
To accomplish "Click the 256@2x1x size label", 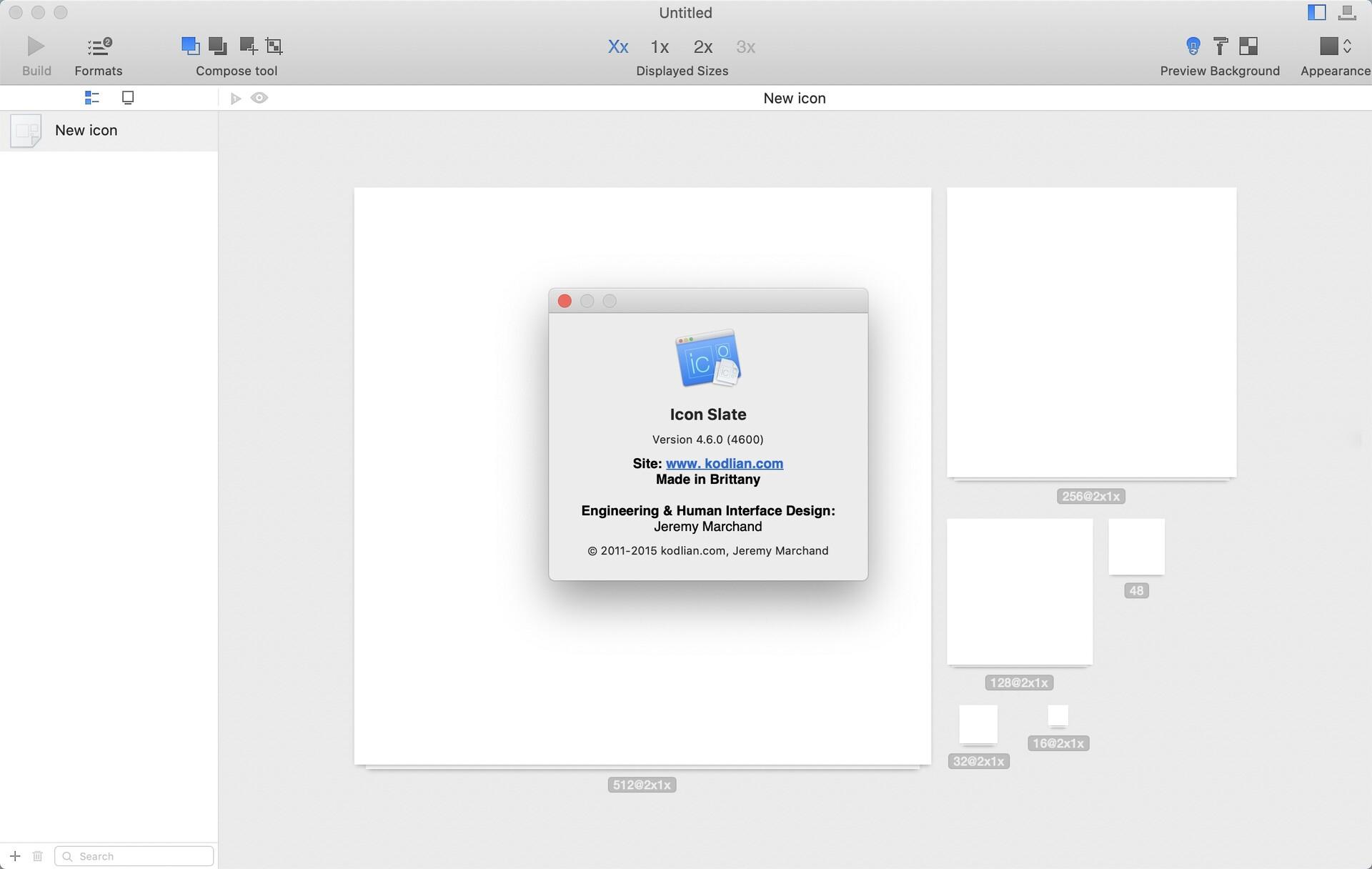I will (x=1091, y=496).
